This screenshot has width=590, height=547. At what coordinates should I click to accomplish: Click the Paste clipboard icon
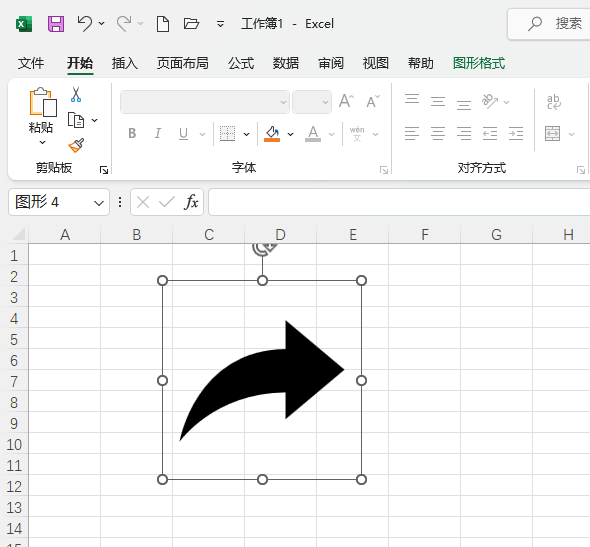coord(43,102)
